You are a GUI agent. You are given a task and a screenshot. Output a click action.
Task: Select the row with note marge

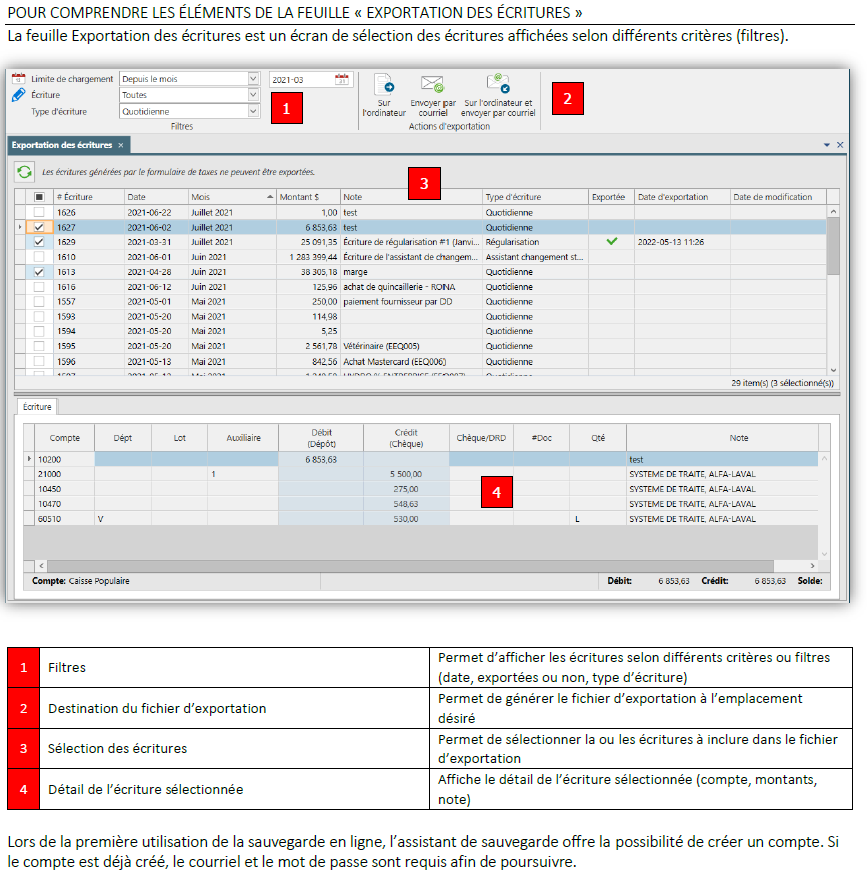(421, 272)
